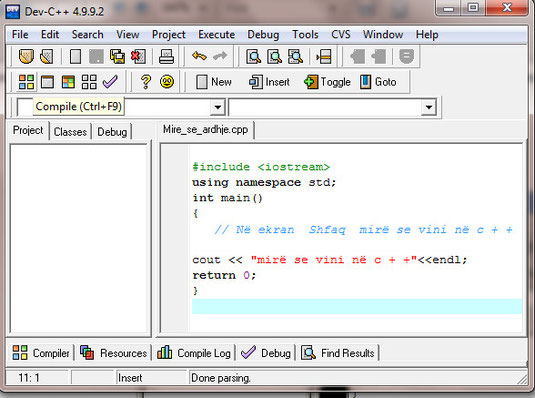Click the Find next magnifier icon
Image resolution: width=535 pixels, height=398 pixels.
295,56
